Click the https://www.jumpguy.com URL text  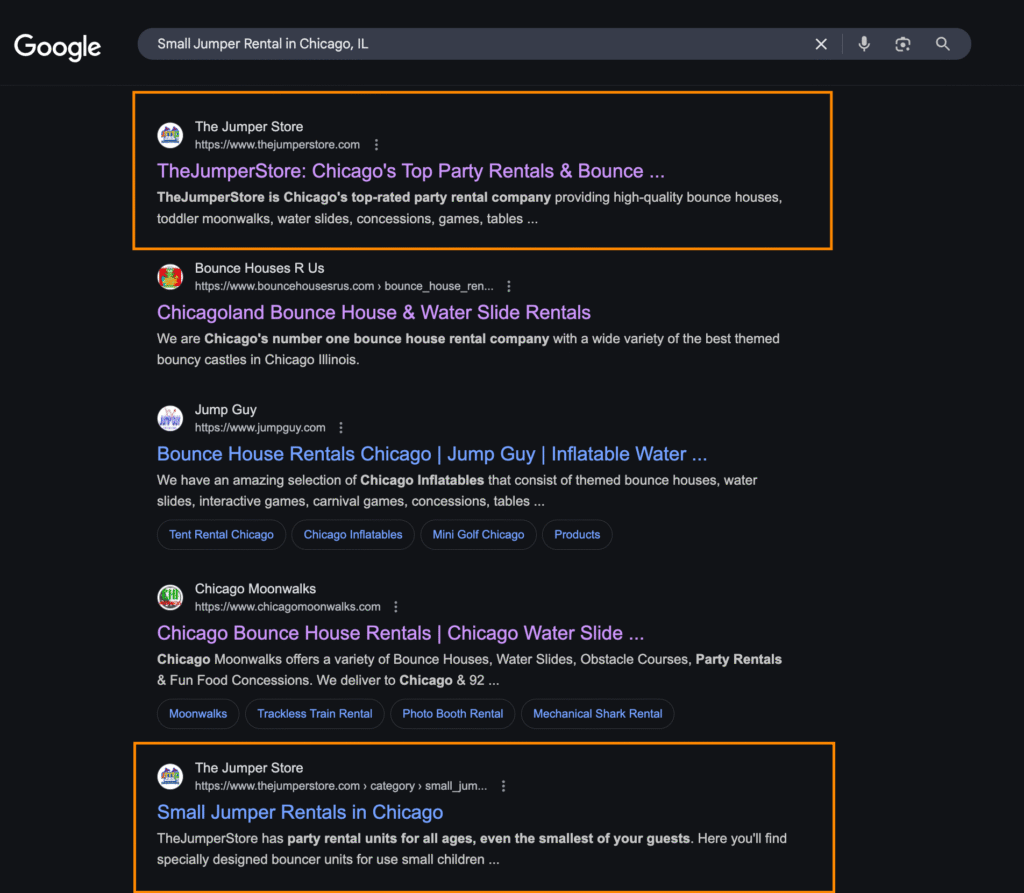(260, 427)
